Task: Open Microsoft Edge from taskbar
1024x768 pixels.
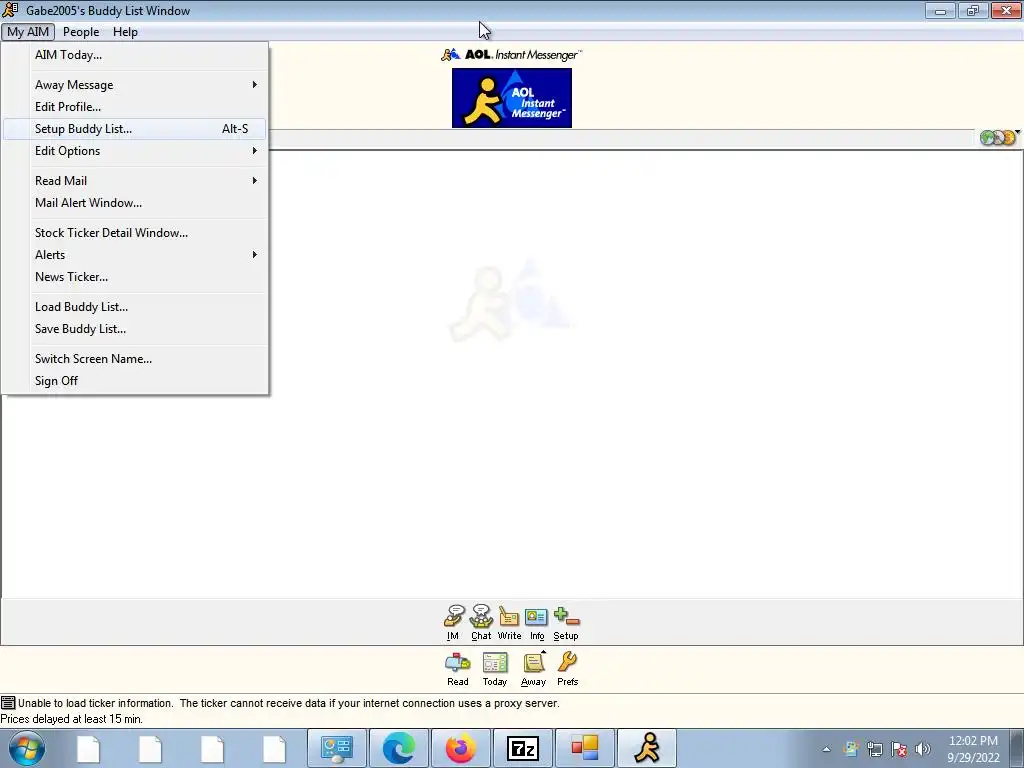Action: click(x=399, y=748)
